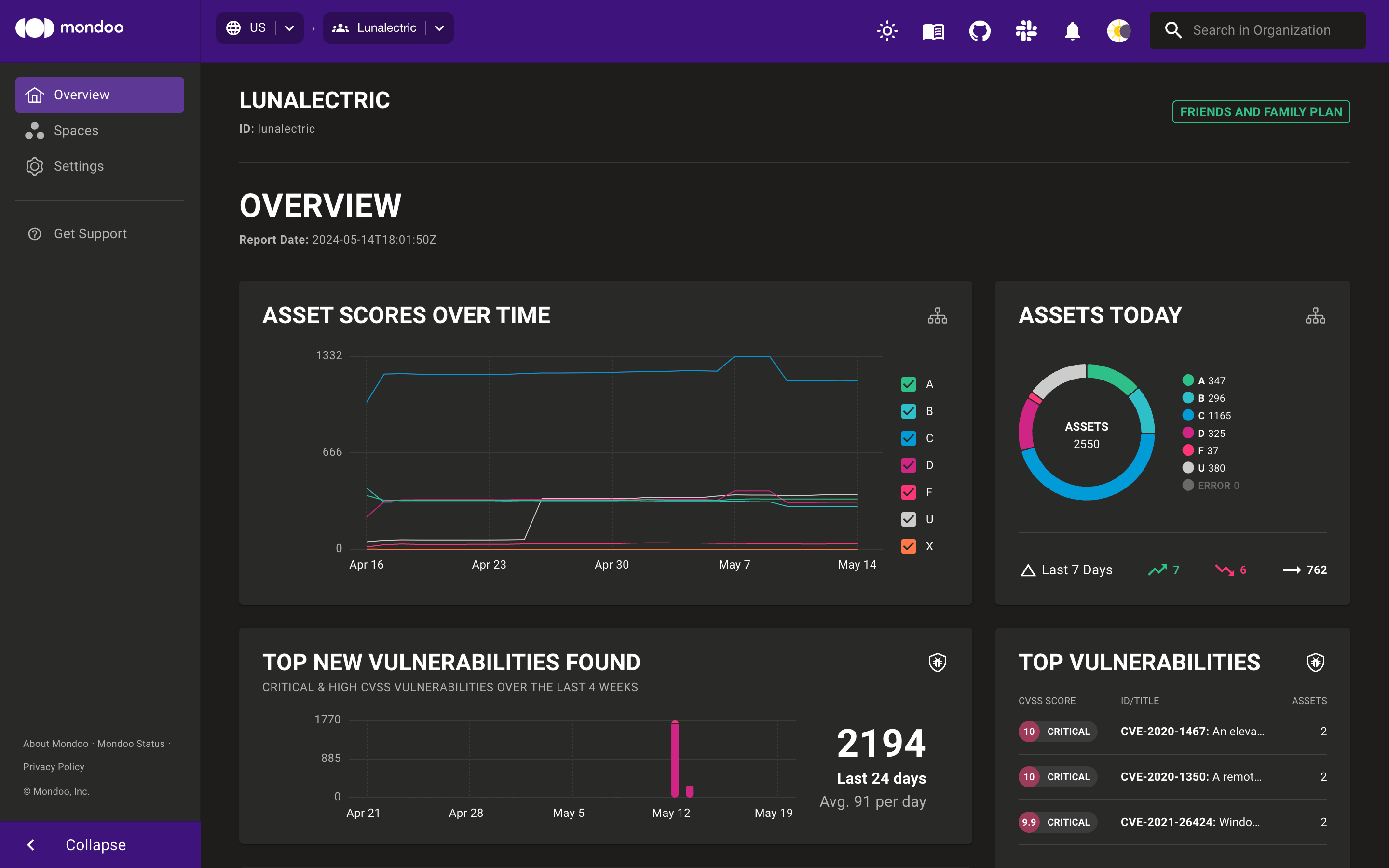
Task: Click the CVSS SCORE column header
Action: (1047, 701)
